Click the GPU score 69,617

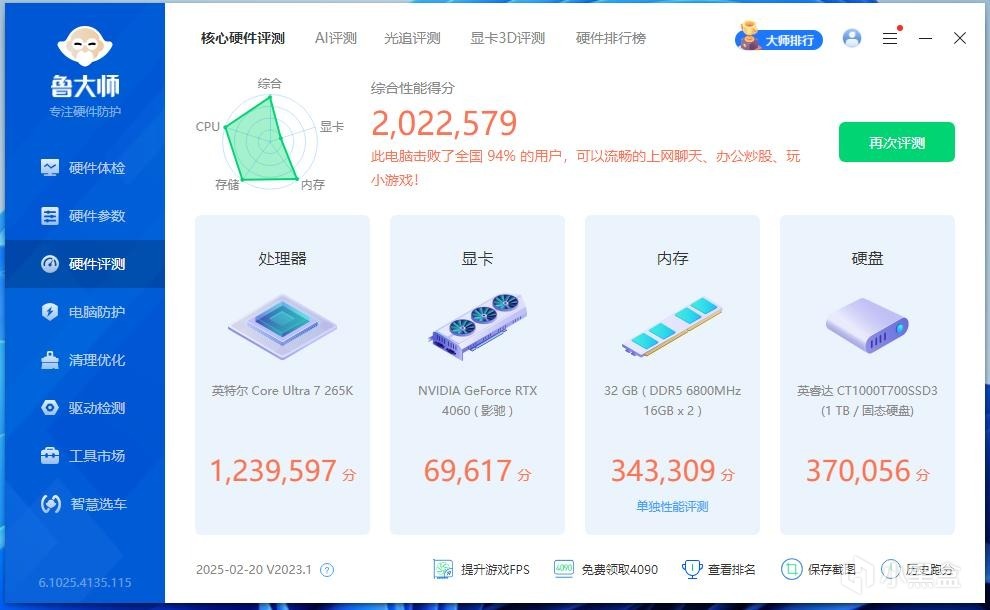point(467,471)
